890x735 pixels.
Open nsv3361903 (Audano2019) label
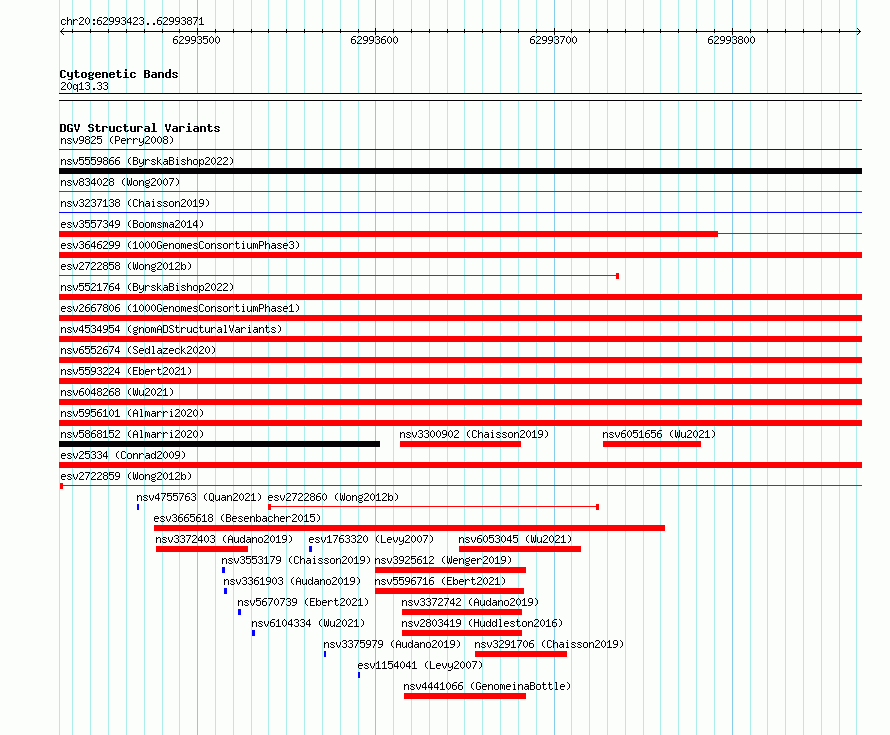pyautogui.click(x=292, y=581)
